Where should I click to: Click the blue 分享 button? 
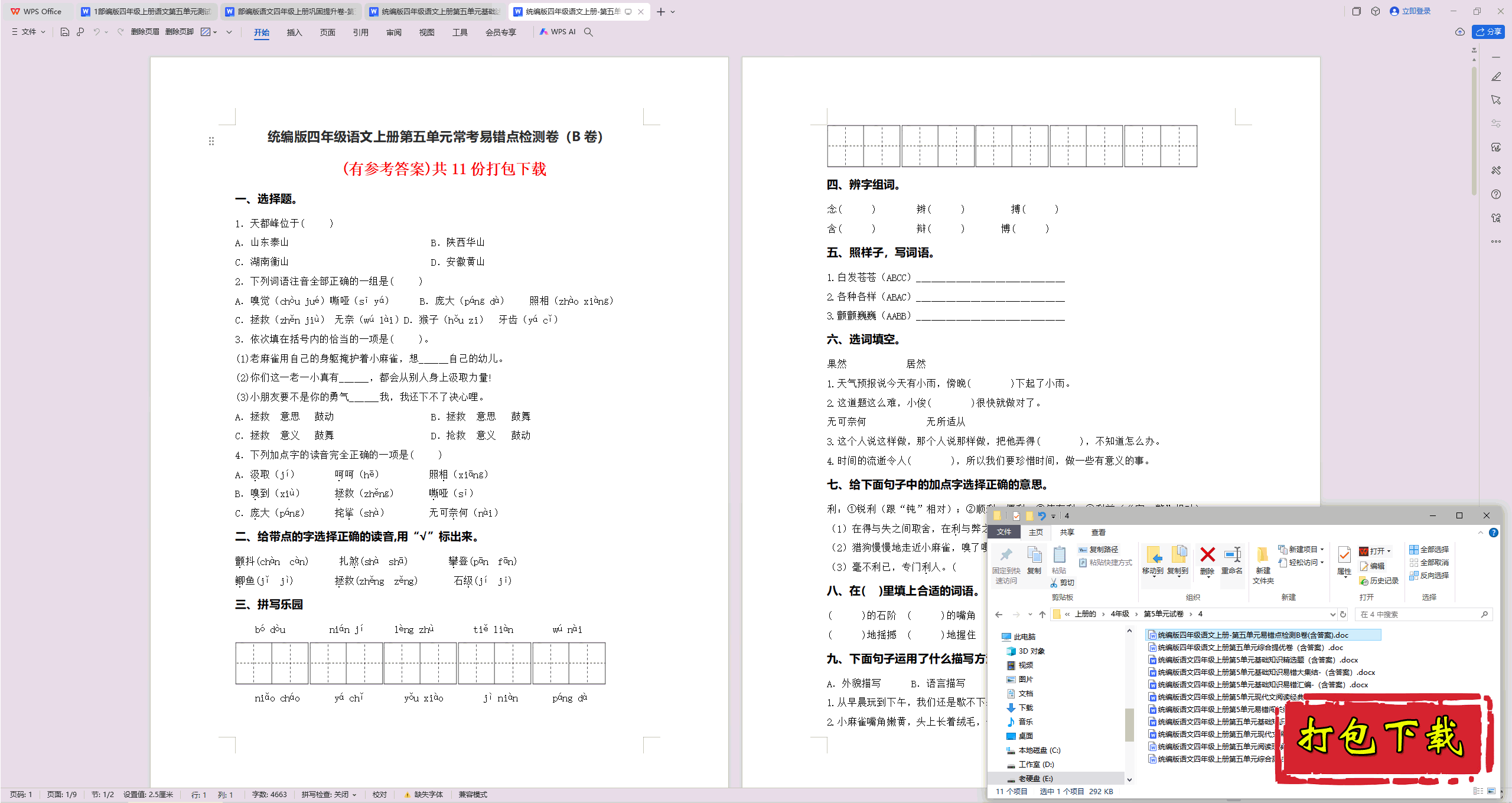tap(1488, 32)
